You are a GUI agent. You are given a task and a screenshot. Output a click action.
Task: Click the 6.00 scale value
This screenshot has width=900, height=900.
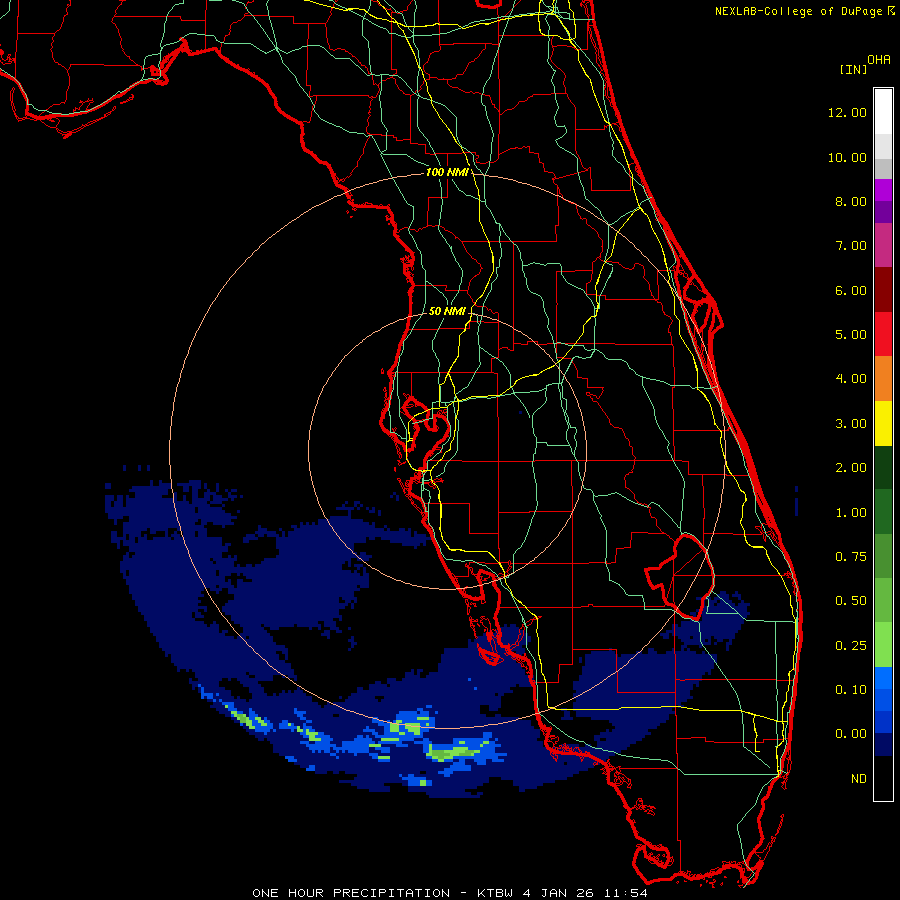[x=850, y=290]
